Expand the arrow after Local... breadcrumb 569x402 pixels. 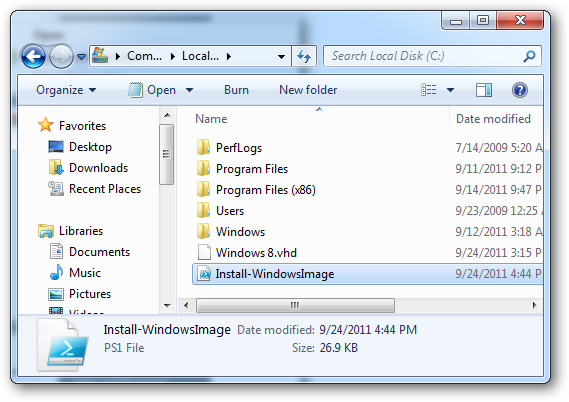229,56
